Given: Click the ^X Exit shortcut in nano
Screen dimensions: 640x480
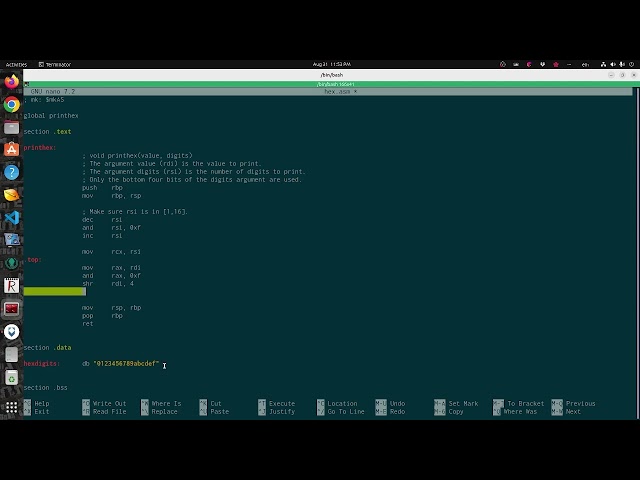Looking at the screenshot, I should point(37,411).
